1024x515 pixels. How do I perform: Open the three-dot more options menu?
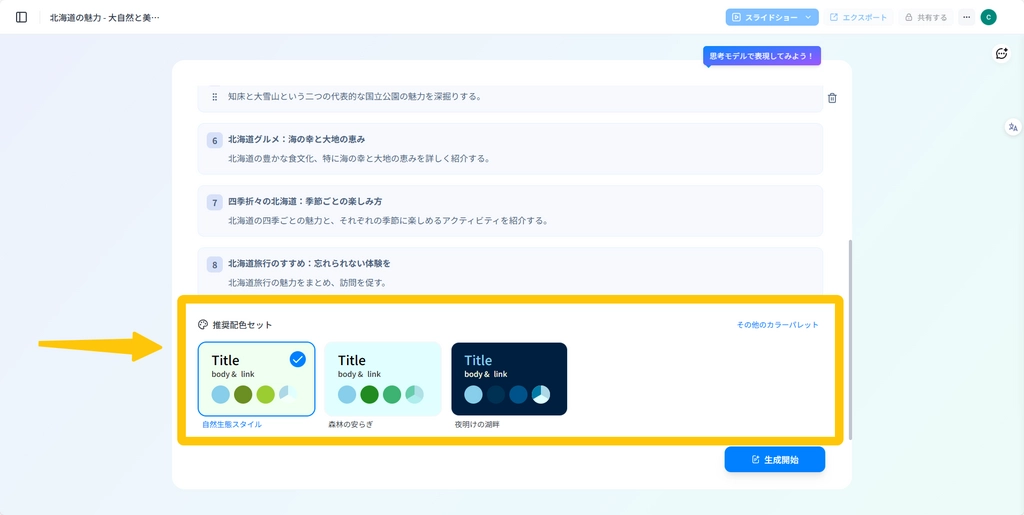pyautogui.click(x=966, y=17)
